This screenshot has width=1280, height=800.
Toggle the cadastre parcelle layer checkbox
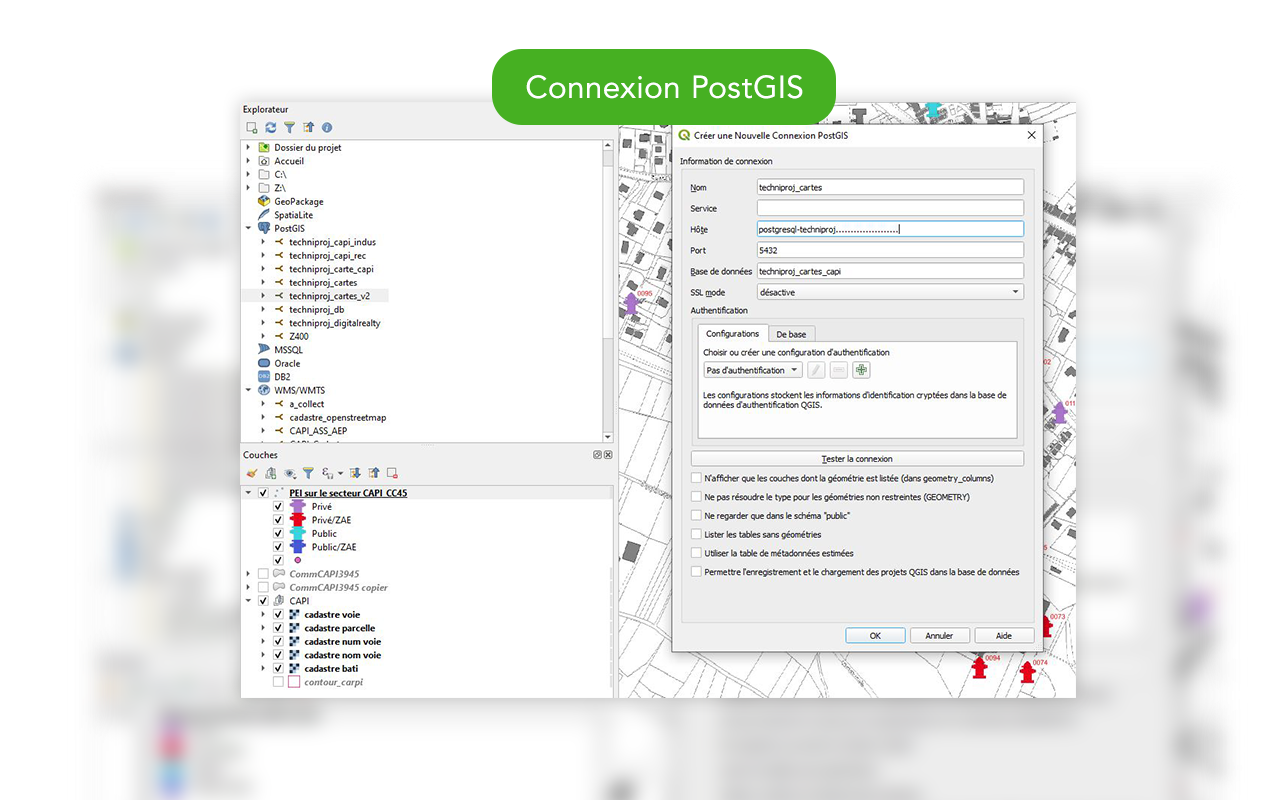(x=278, y=628)
